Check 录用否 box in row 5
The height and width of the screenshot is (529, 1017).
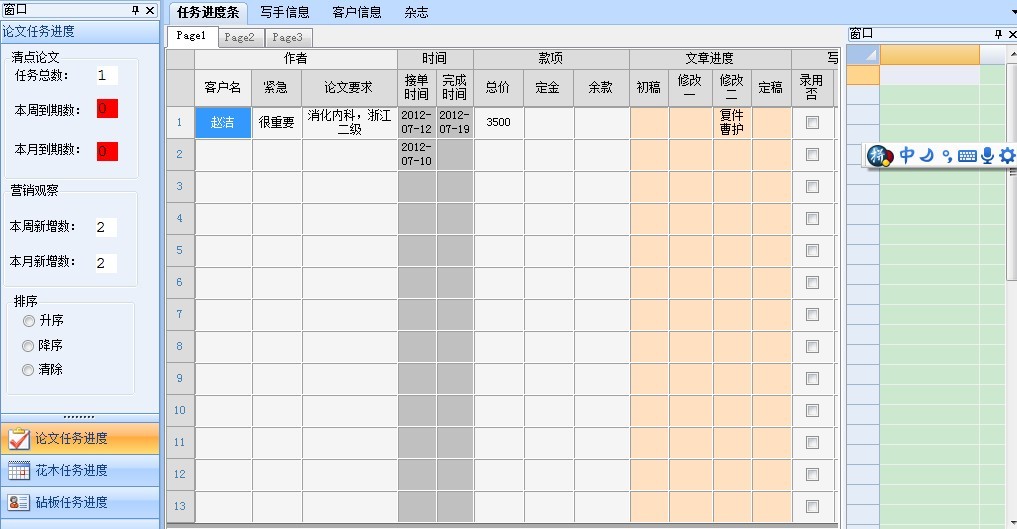tap(812, 250)
